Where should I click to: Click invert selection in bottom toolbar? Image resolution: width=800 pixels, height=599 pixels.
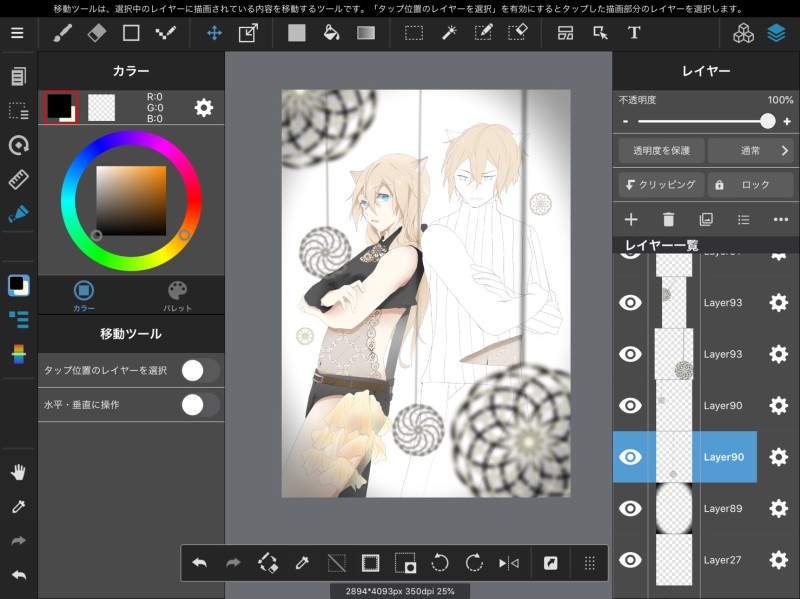tap(405, 563)
